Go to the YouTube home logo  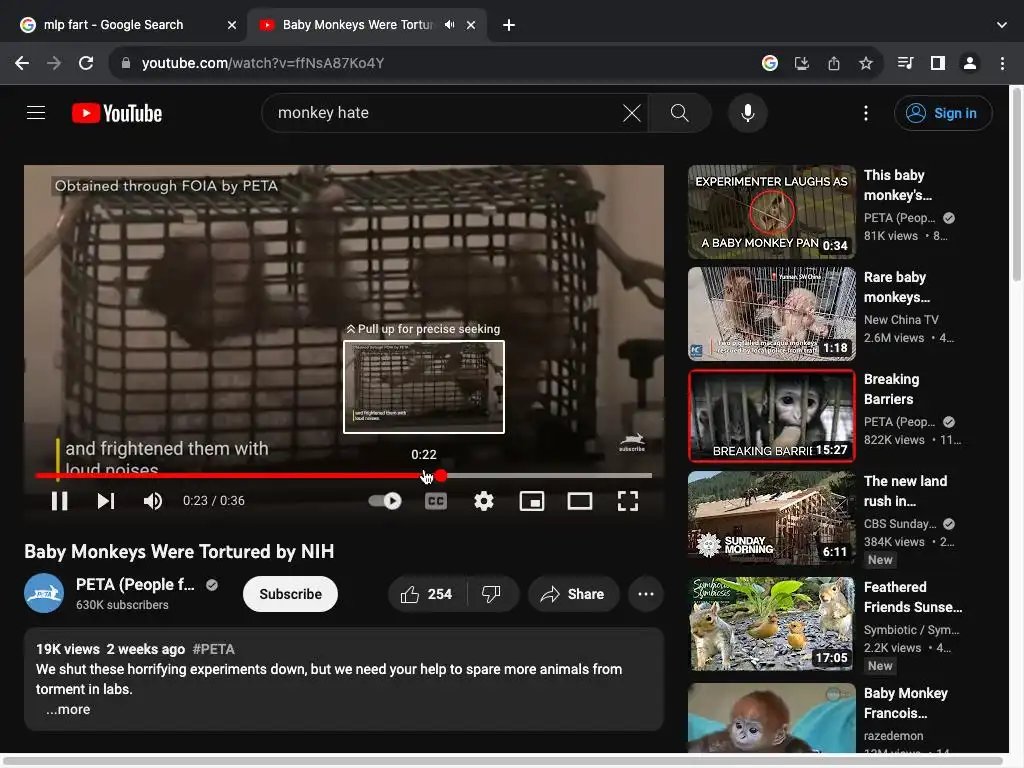click(117, 113)
